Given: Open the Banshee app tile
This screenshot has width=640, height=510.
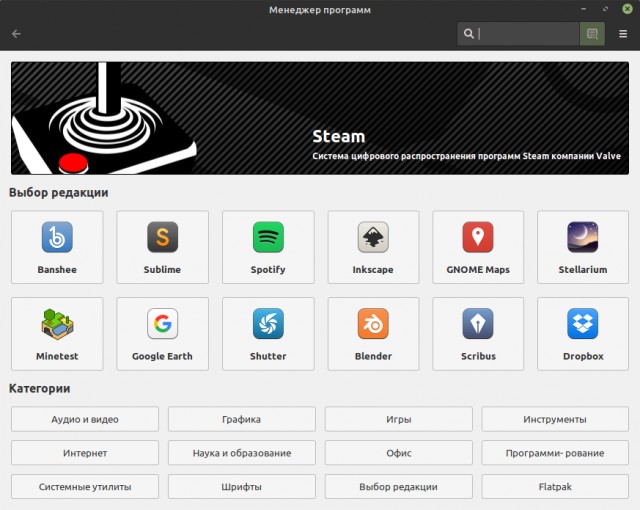Looking at the screenshot, I should (57, 247).
